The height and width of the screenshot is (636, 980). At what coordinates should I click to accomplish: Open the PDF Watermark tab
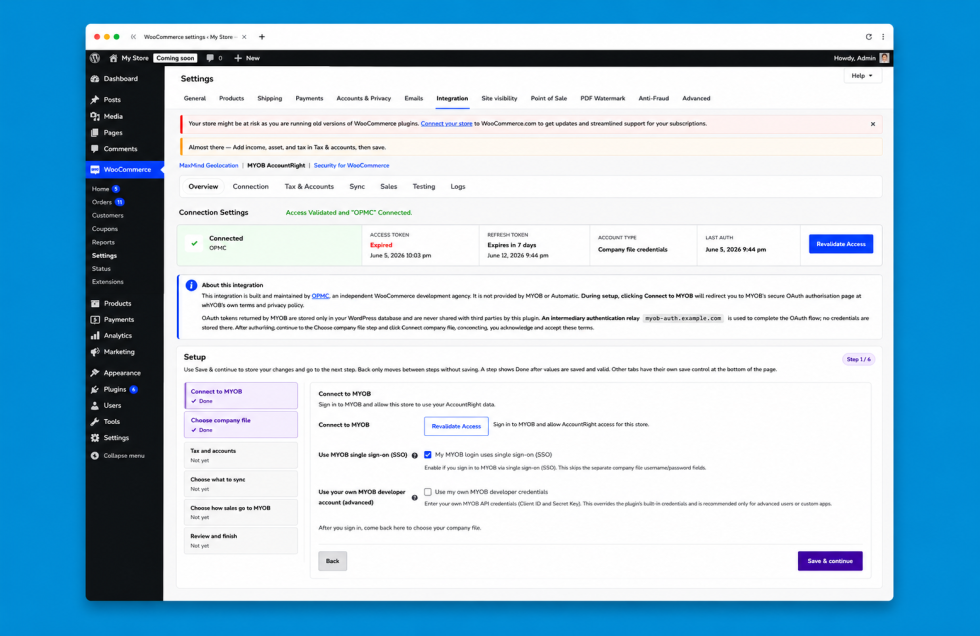[x=602, y=99]
